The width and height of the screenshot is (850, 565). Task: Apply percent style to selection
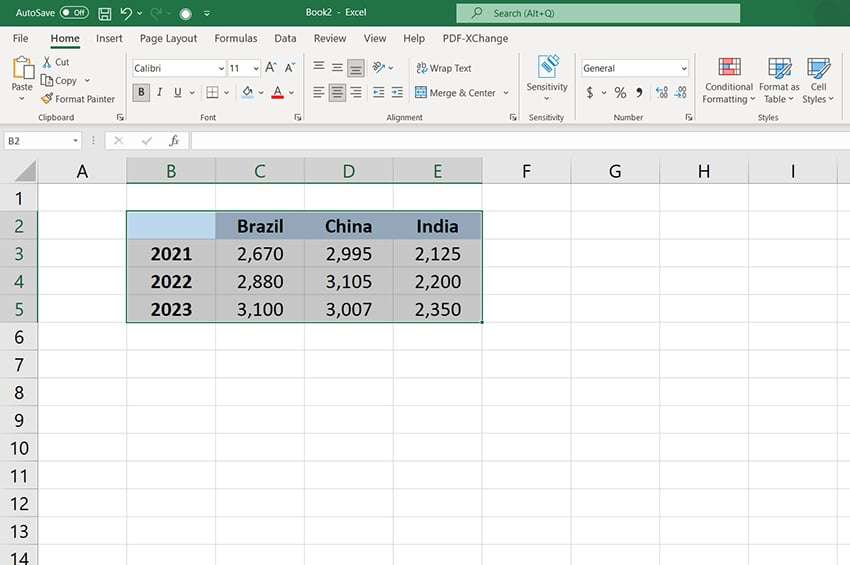tap(620, 93)
